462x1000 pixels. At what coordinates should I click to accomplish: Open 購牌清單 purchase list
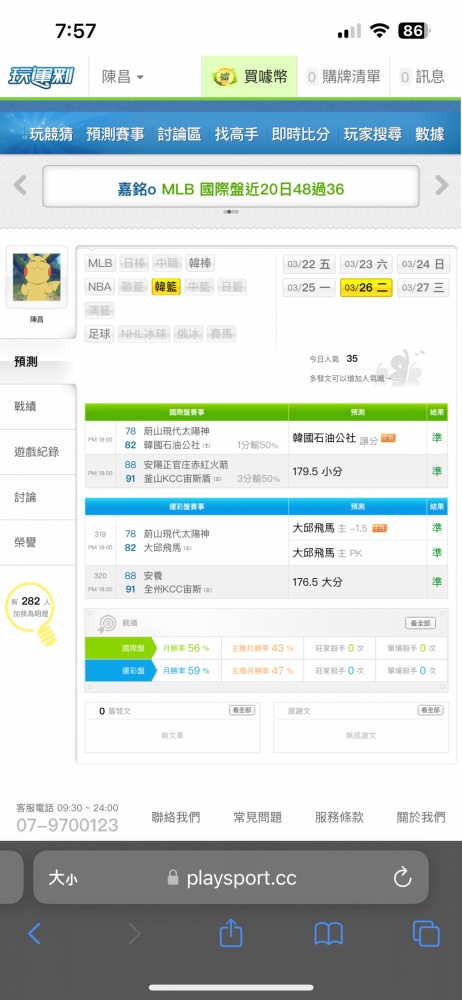[343, 77]
